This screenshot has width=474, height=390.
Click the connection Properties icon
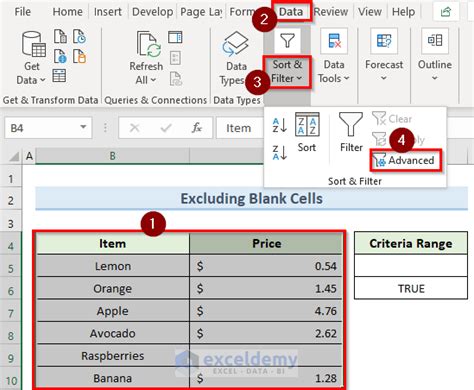(175, 58)
